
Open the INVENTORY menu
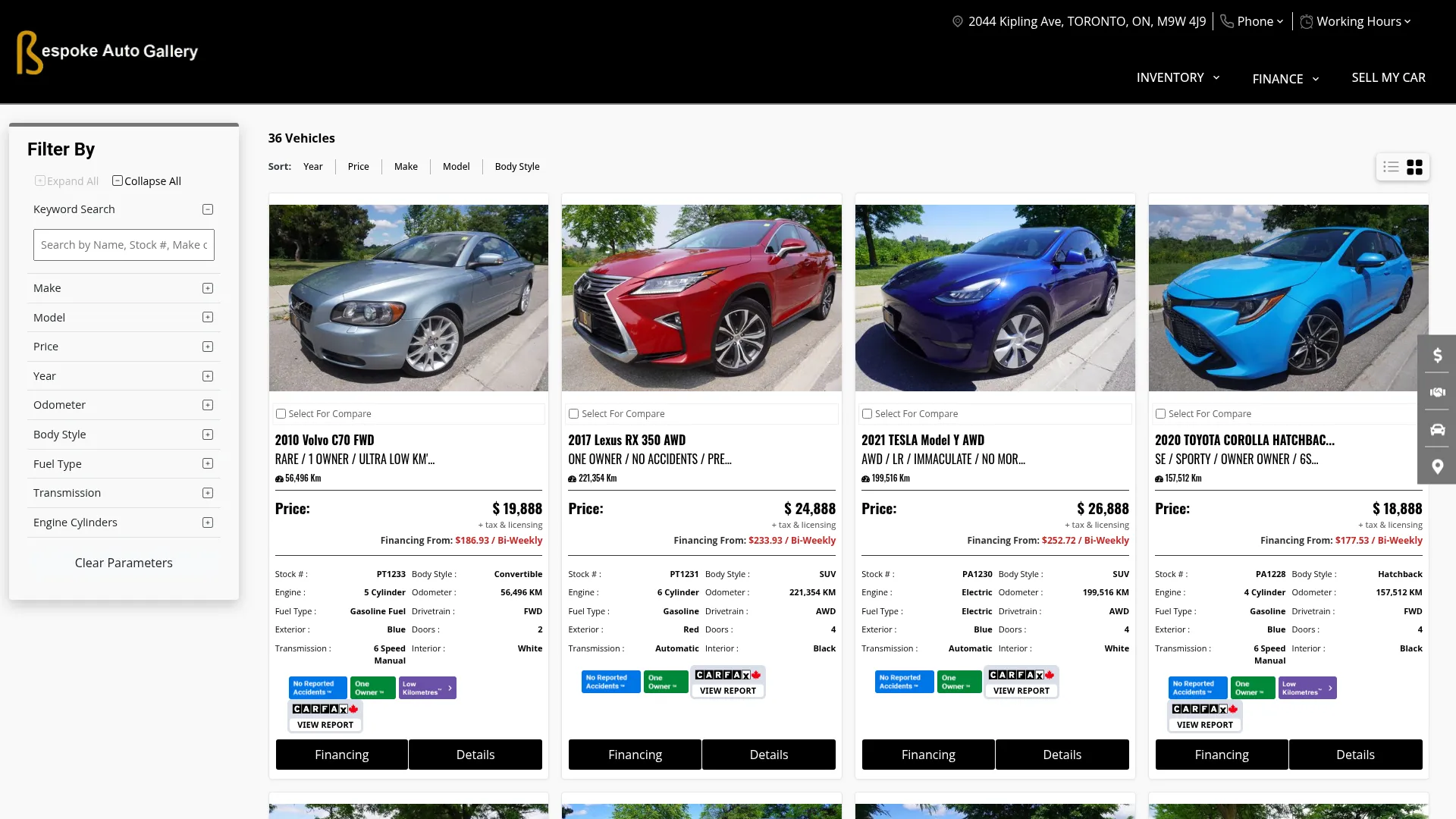pos(1178,77)
